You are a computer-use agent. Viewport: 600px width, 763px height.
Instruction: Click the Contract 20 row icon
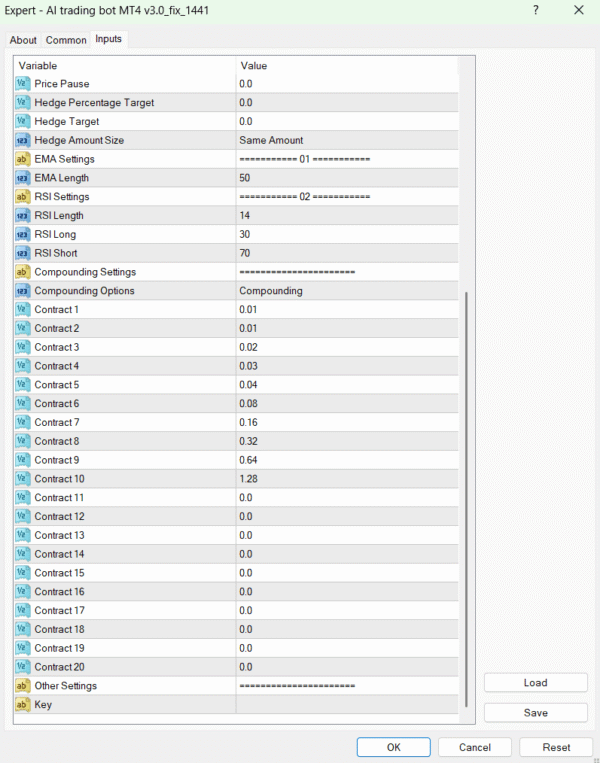click(x=22, y=667)
